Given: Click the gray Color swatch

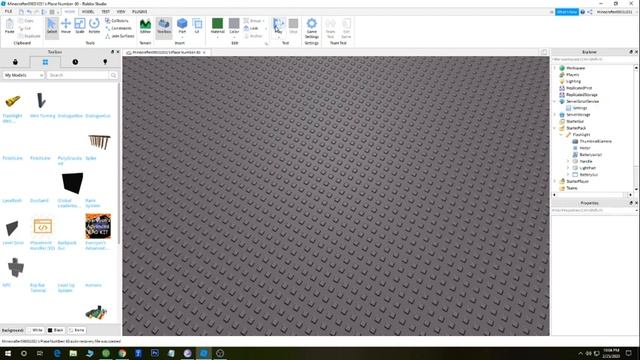Looking at the screenshot, I should pos(234,23).
